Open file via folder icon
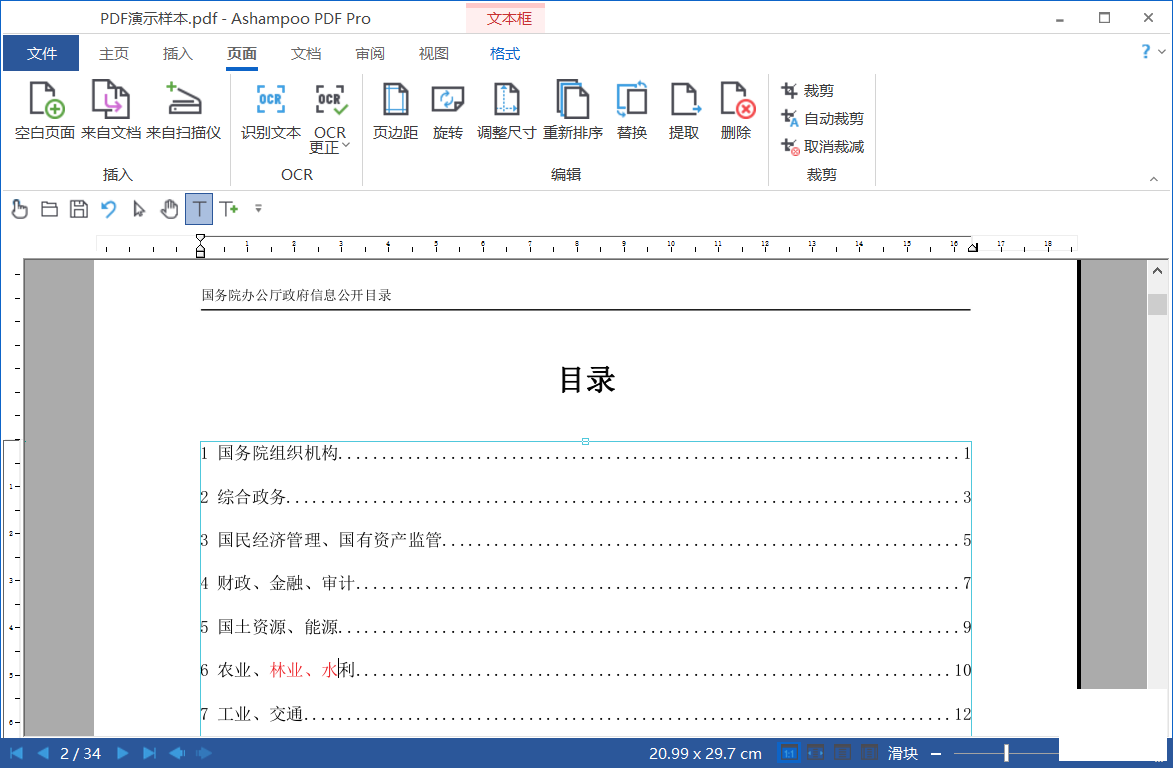Viewport: 1173px width, 768px height. 49,209
